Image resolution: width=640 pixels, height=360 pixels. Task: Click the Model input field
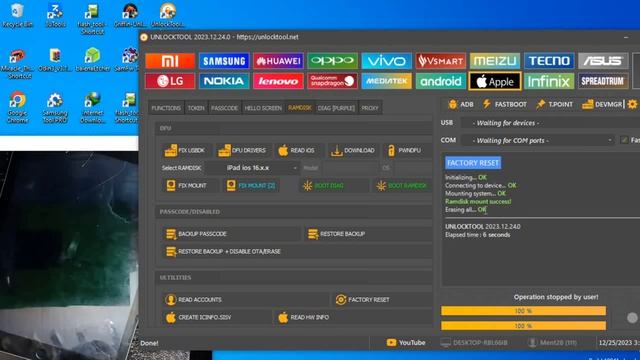(x=350, y=168)
